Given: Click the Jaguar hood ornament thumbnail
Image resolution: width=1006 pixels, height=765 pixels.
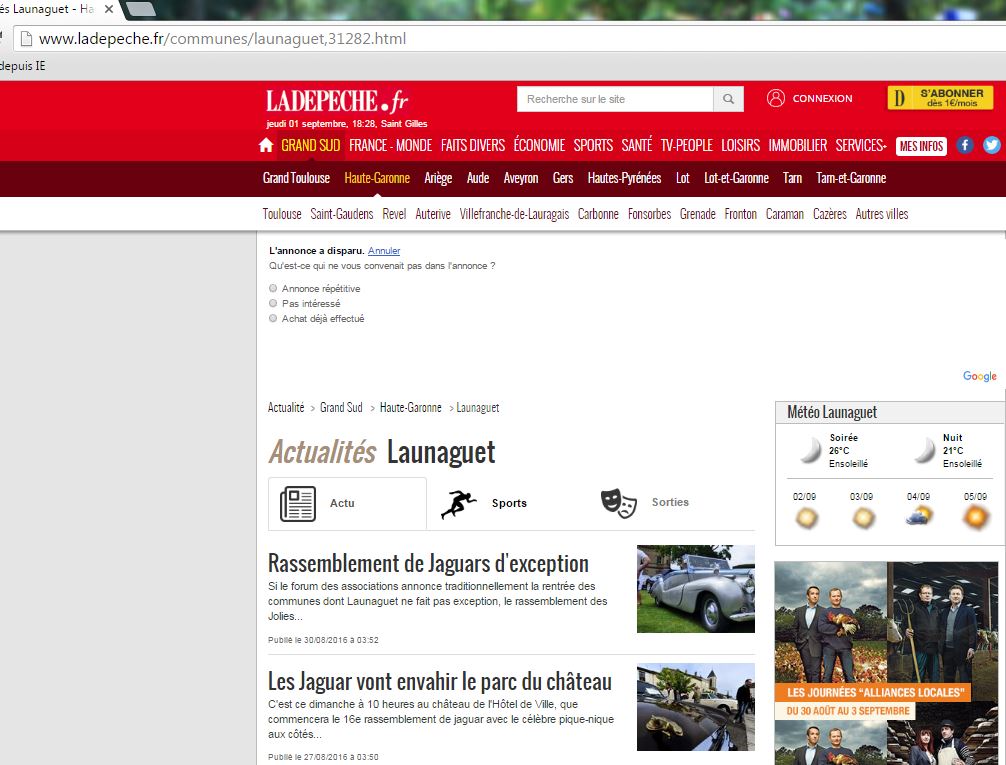Looking at the screenshot, I should (695, 707).
